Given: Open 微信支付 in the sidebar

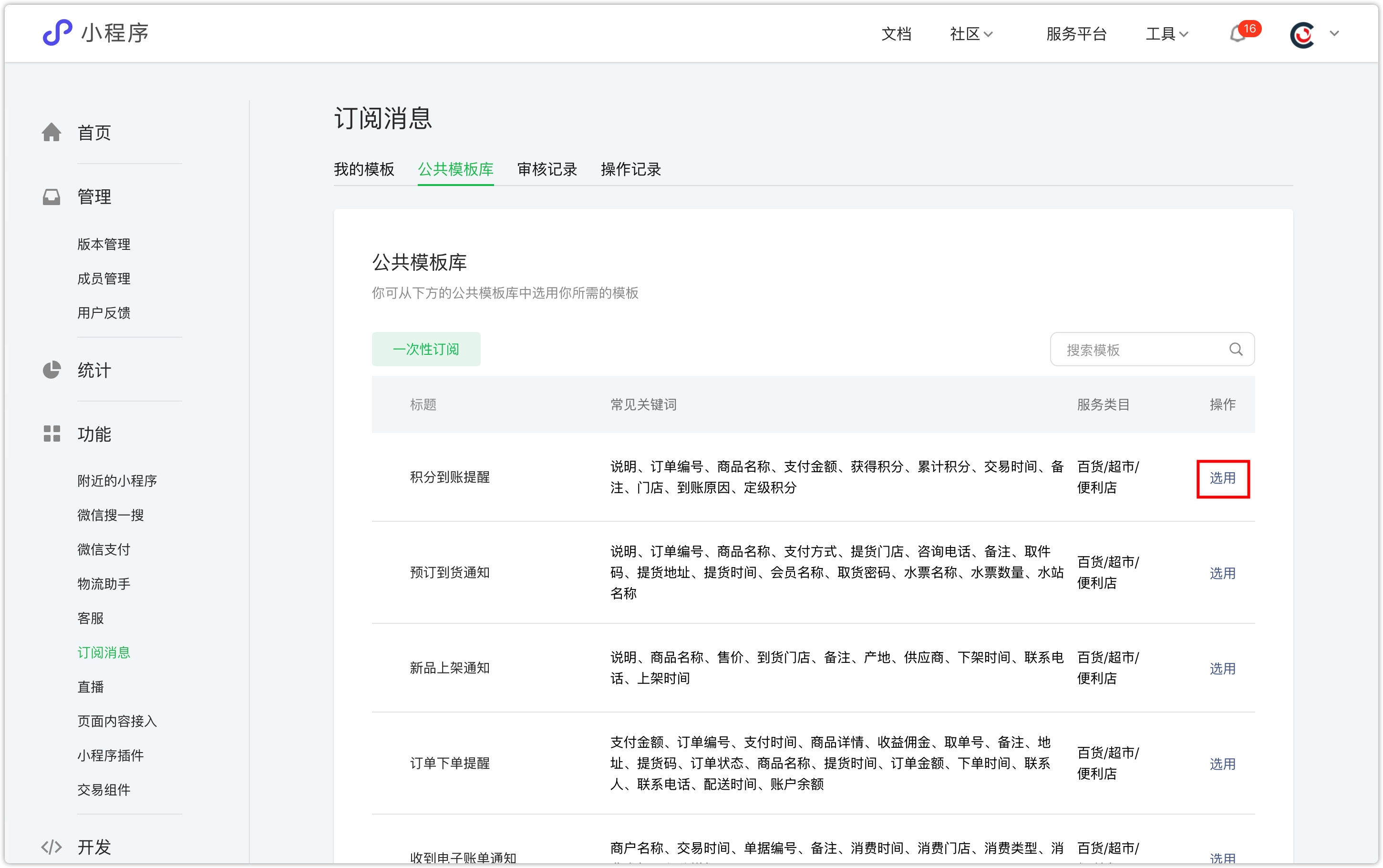Looking at the screenshot, I should point(104,550).
